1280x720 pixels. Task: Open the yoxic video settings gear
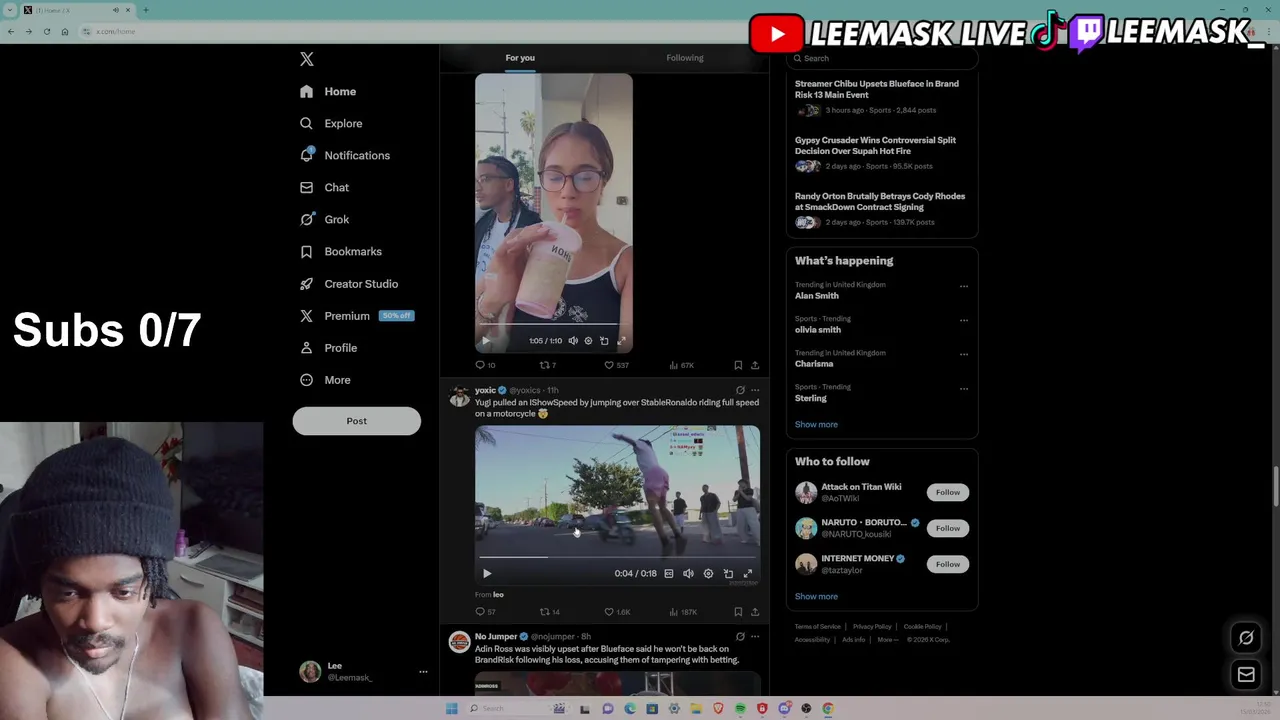tap(708, 573)
